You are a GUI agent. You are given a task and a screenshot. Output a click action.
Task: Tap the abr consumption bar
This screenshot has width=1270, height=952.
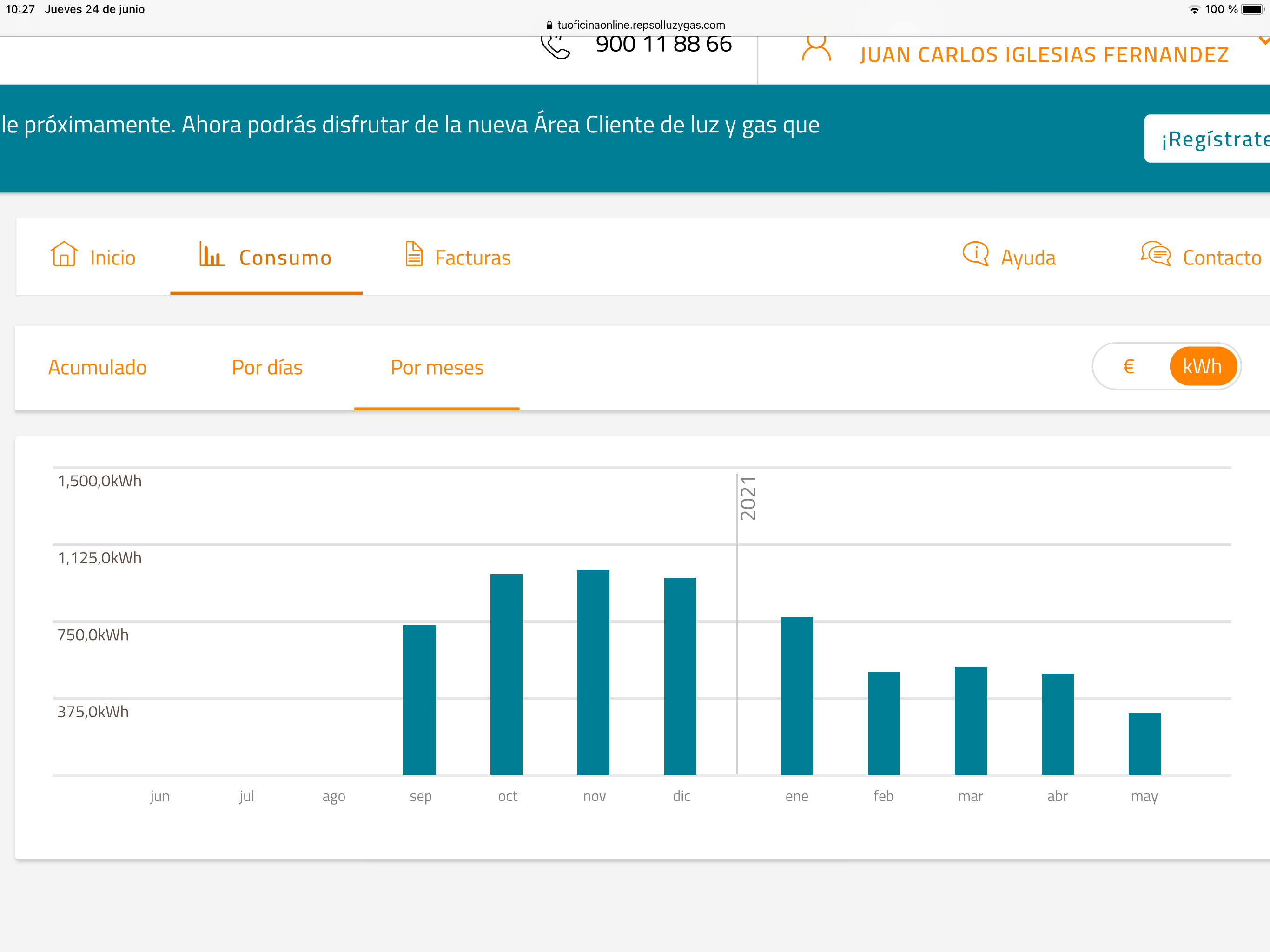point(1058,724)
